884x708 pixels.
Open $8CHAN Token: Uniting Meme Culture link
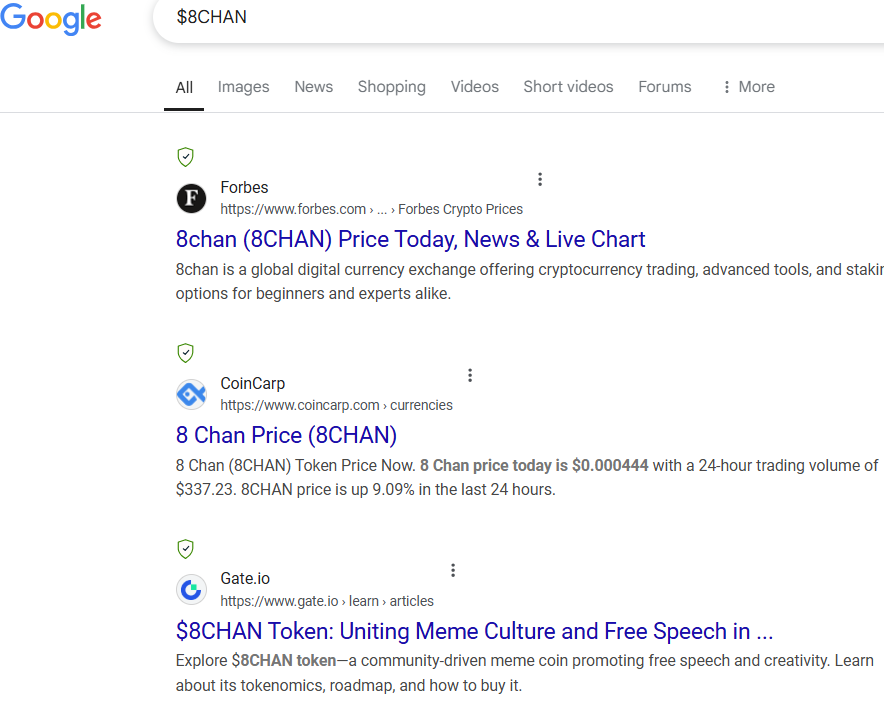[x=474, y=631]
